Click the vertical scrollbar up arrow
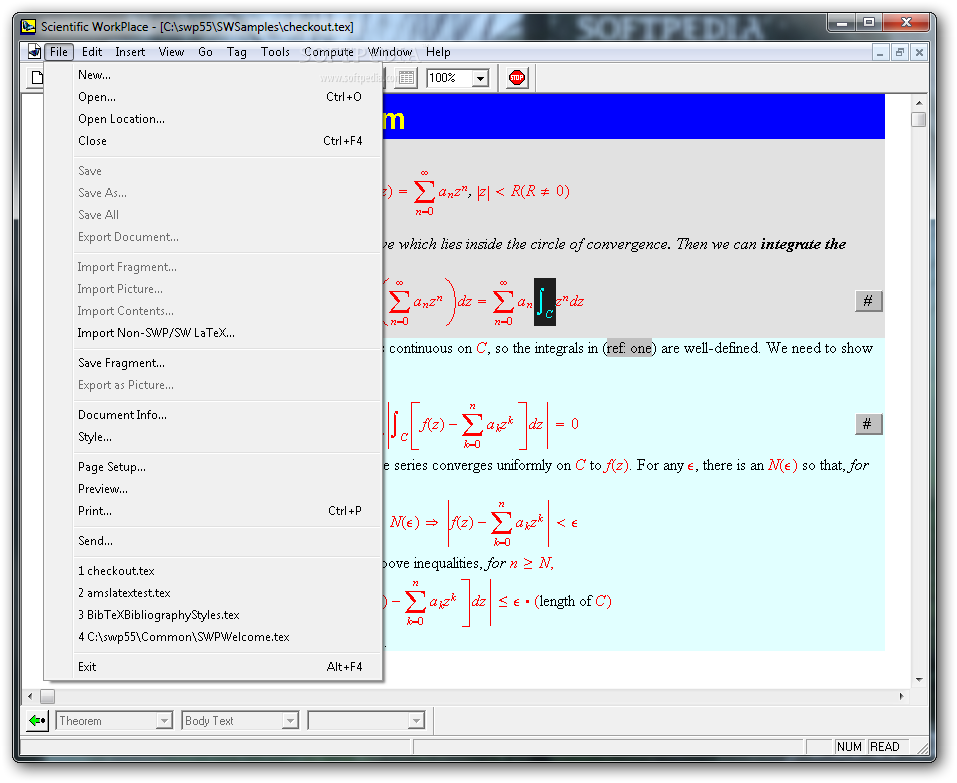 pos(919,103)
